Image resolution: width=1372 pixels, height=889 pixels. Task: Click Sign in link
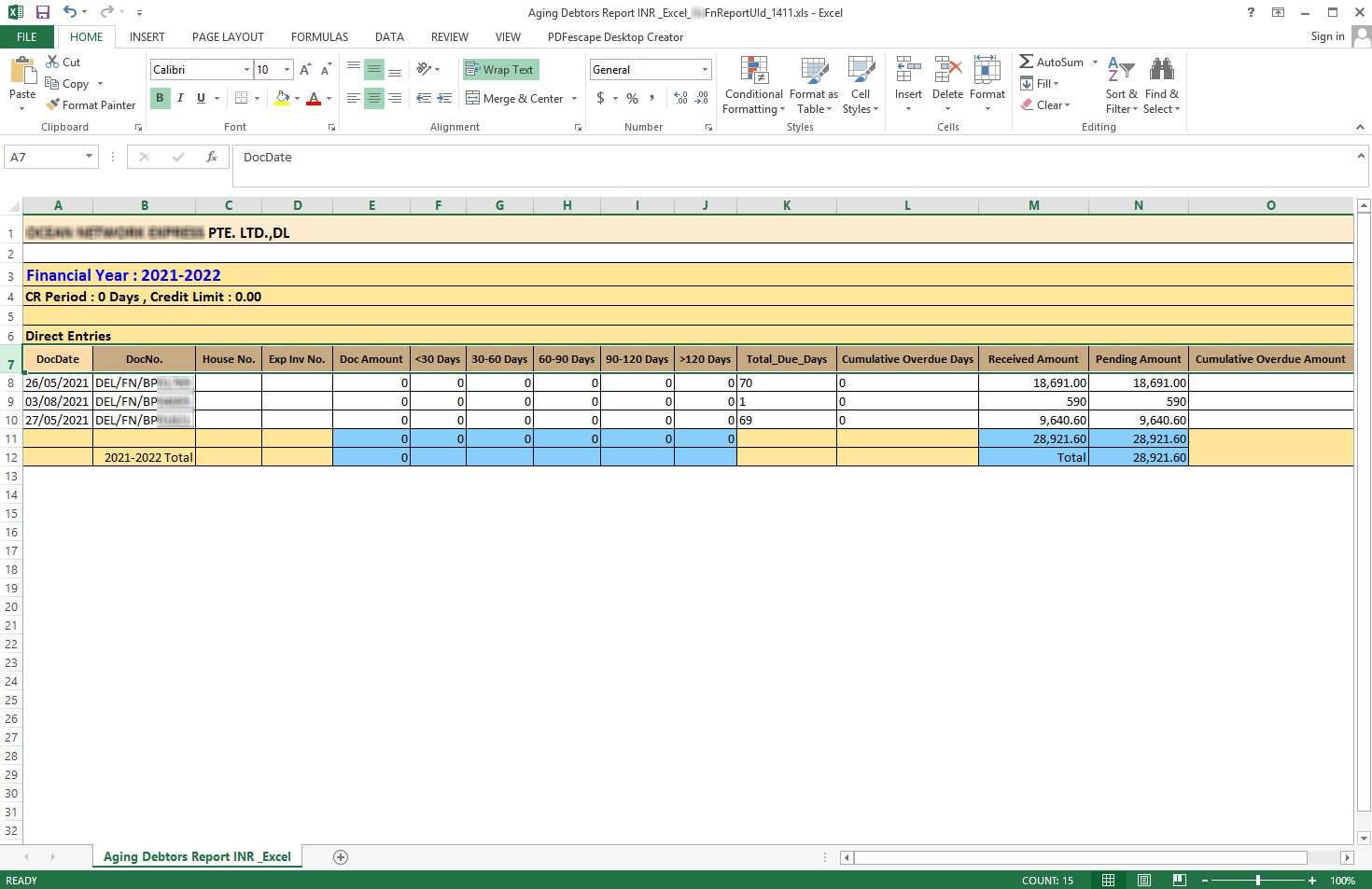click(x=1327, y=36)
